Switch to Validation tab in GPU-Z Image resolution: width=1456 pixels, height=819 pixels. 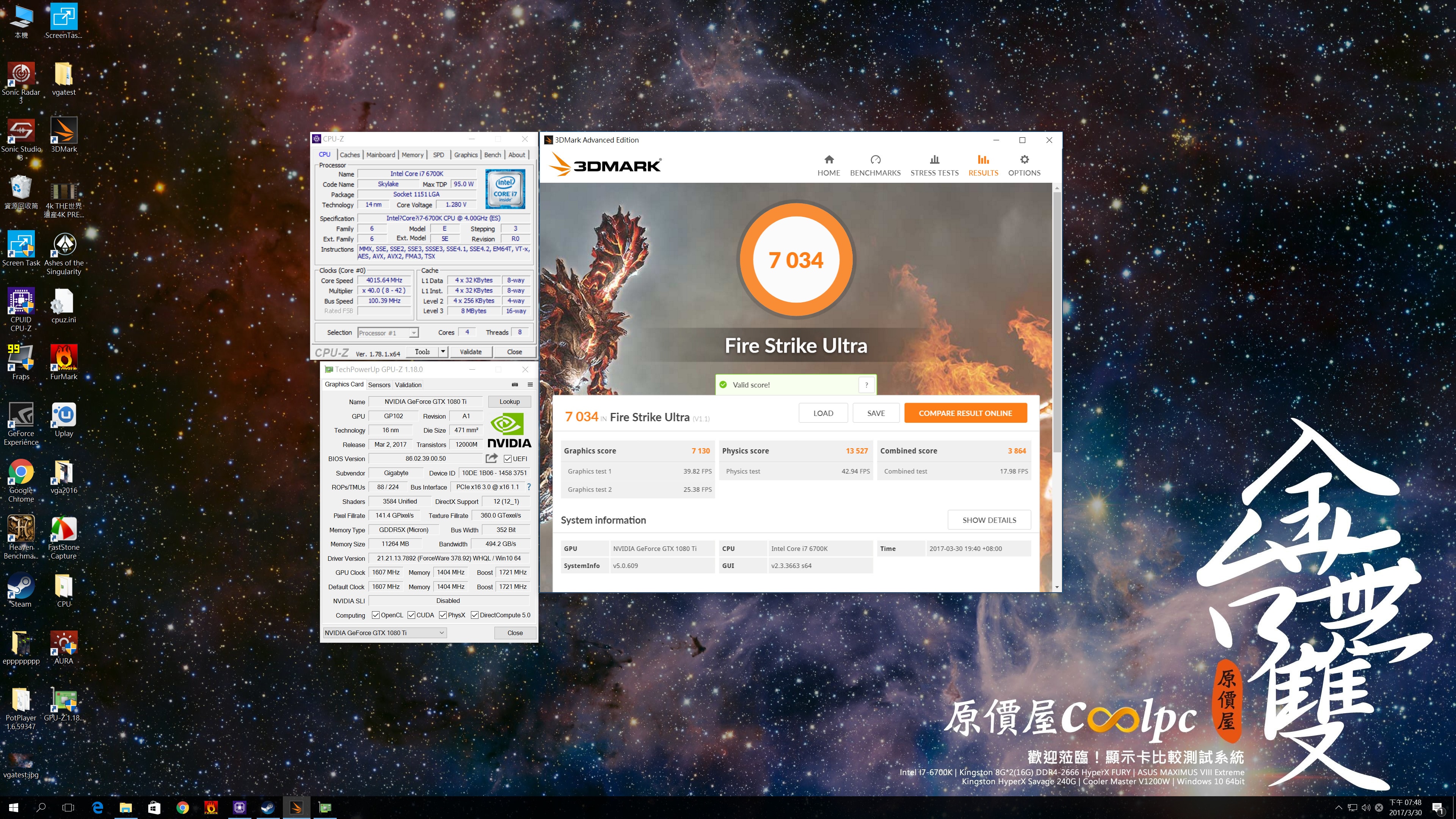point(408,385)
